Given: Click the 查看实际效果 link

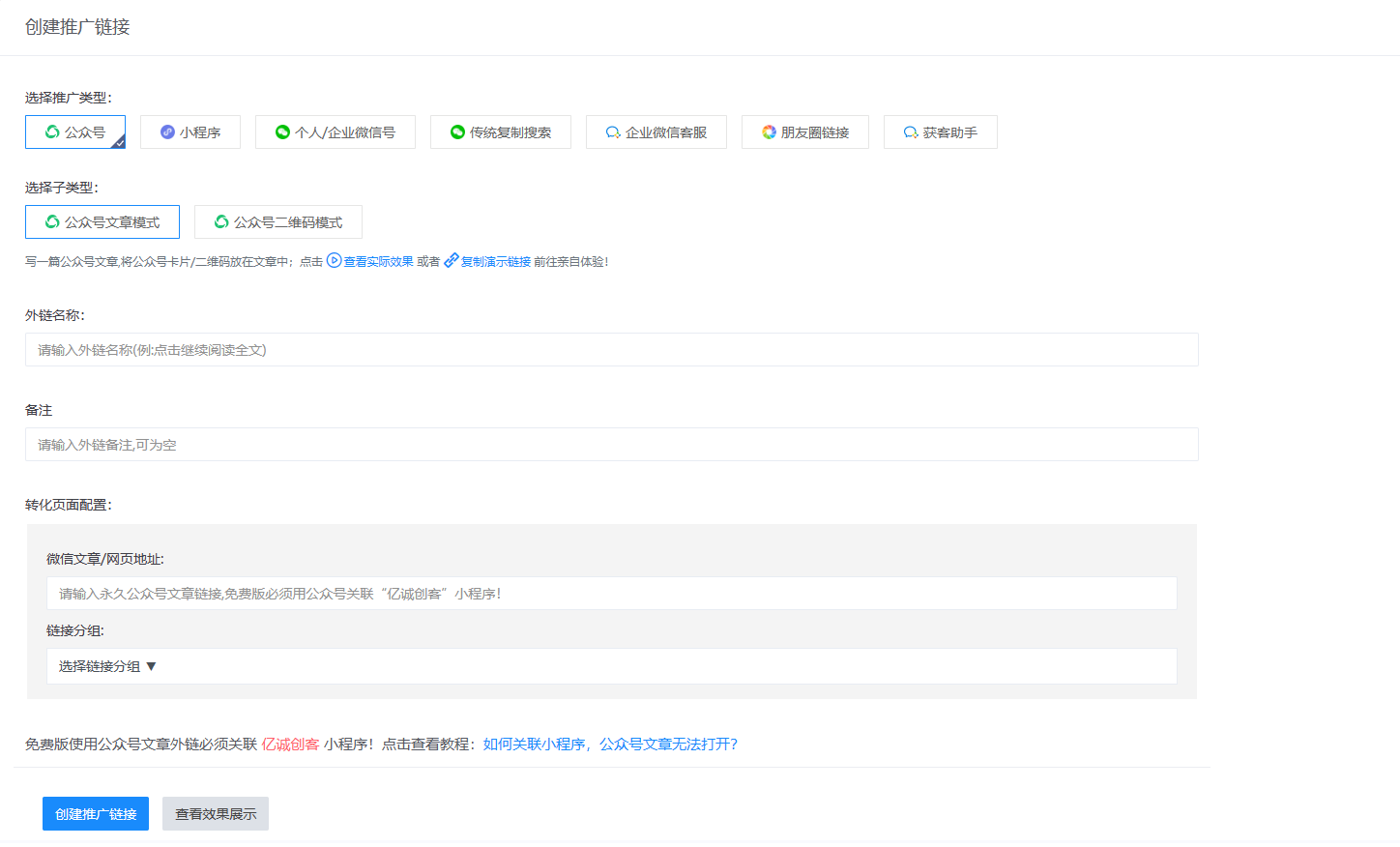Looking at the screenshot, I should coord(377,259).
